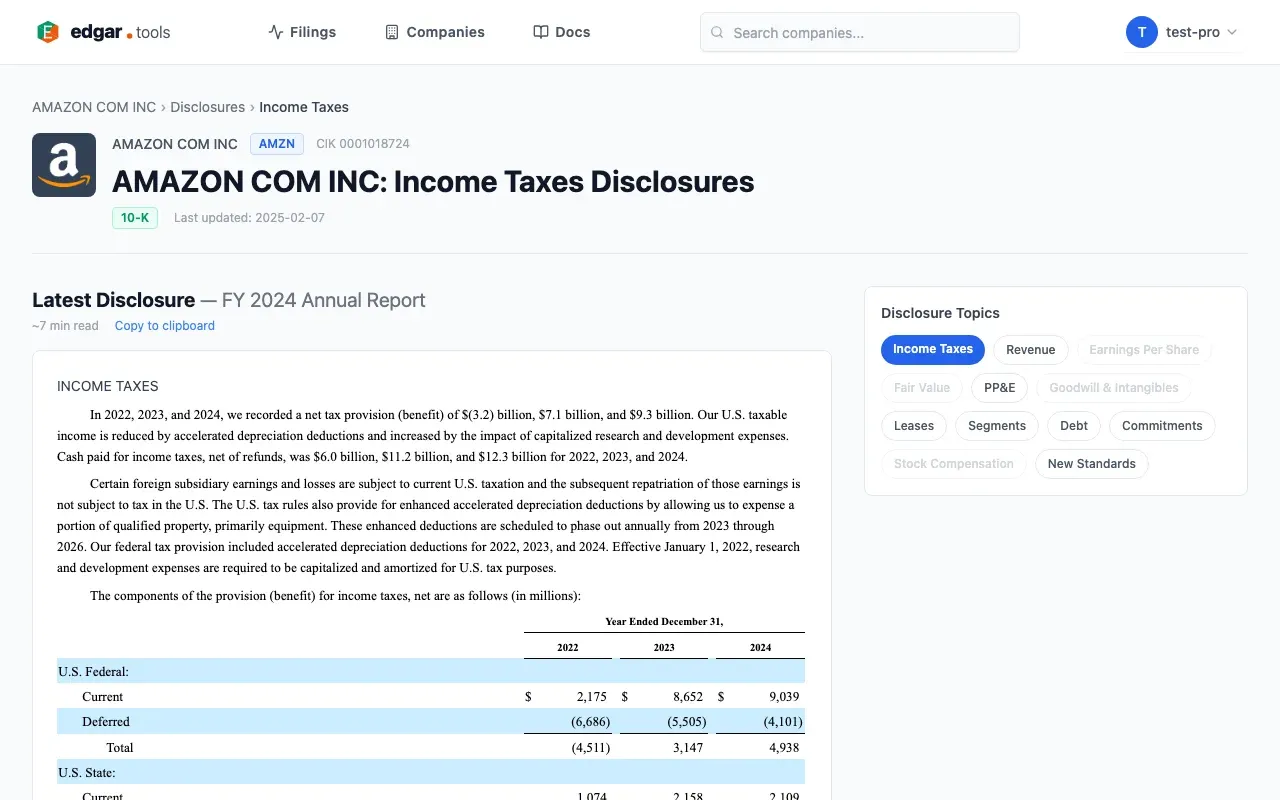Click the edgar tools logo icon
1280x800 pixels.
click(47, 32)
